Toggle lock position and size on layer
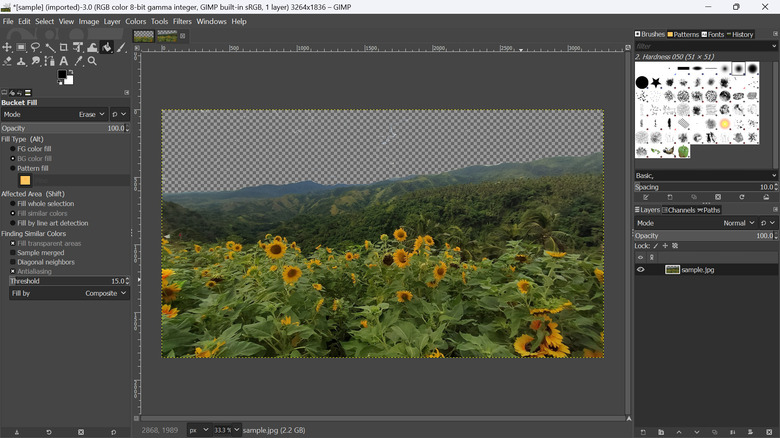 [665, 246]
